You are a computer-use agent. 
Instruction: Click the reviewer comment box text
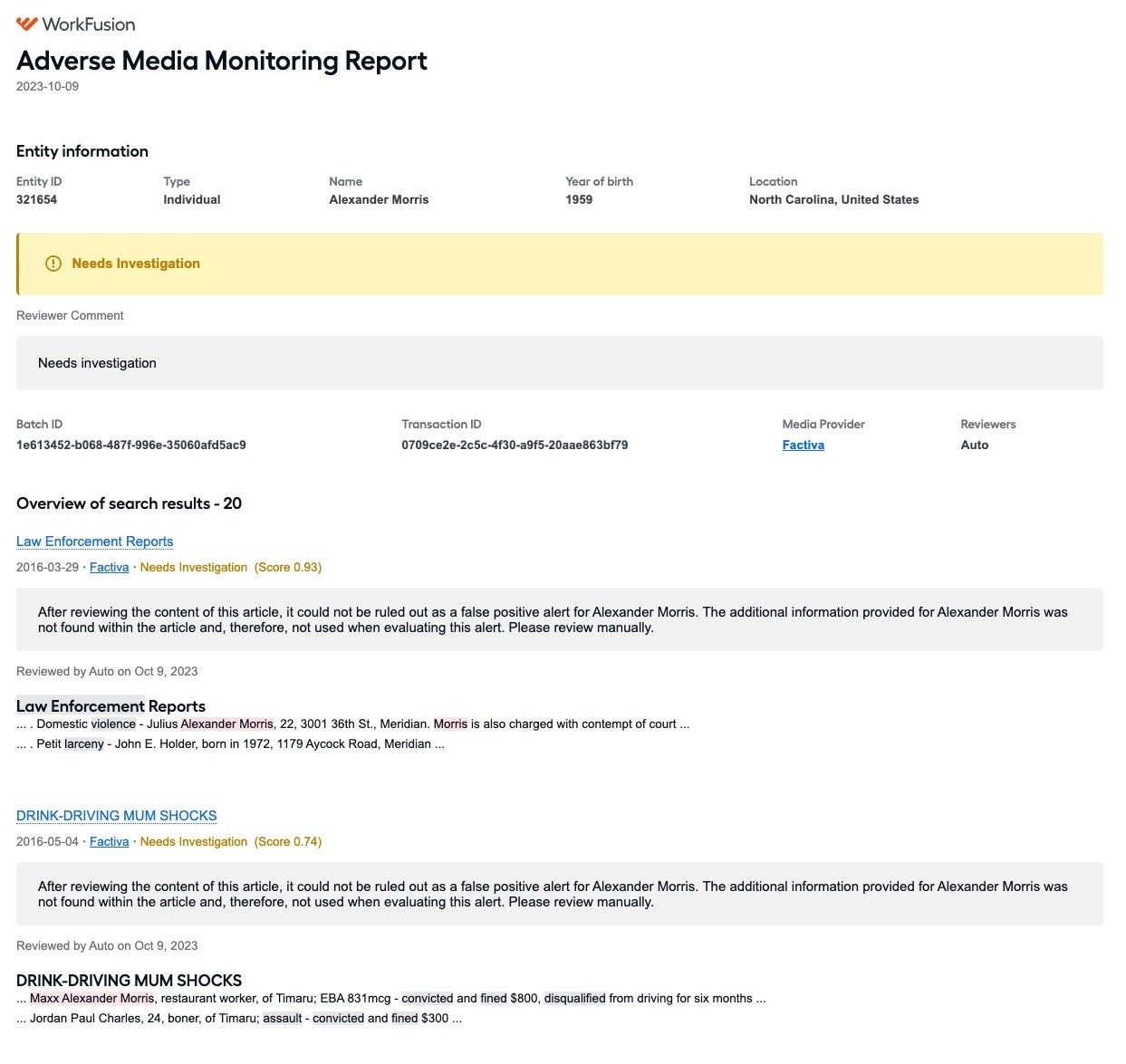coord(97,363)
